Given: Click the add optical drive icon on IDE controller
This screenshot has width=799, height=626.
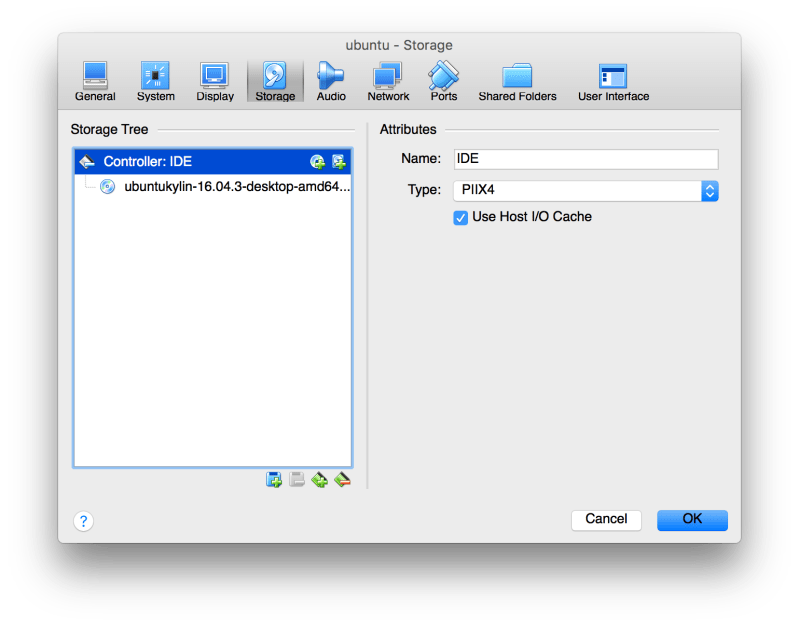Looking at the screenshot, I should (x=317, y=162).
